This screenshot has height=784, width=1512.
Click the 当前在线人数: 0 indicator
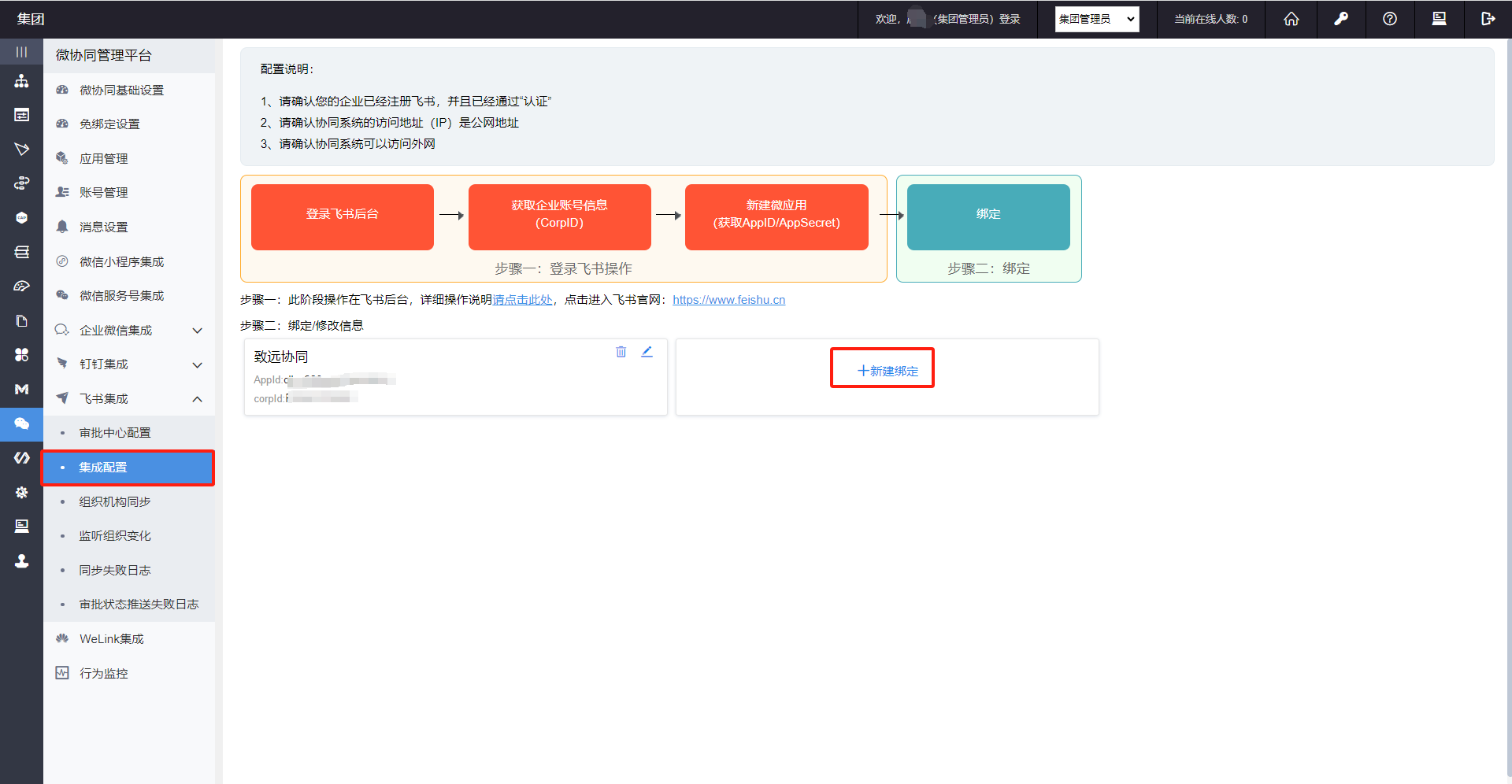1211,19
